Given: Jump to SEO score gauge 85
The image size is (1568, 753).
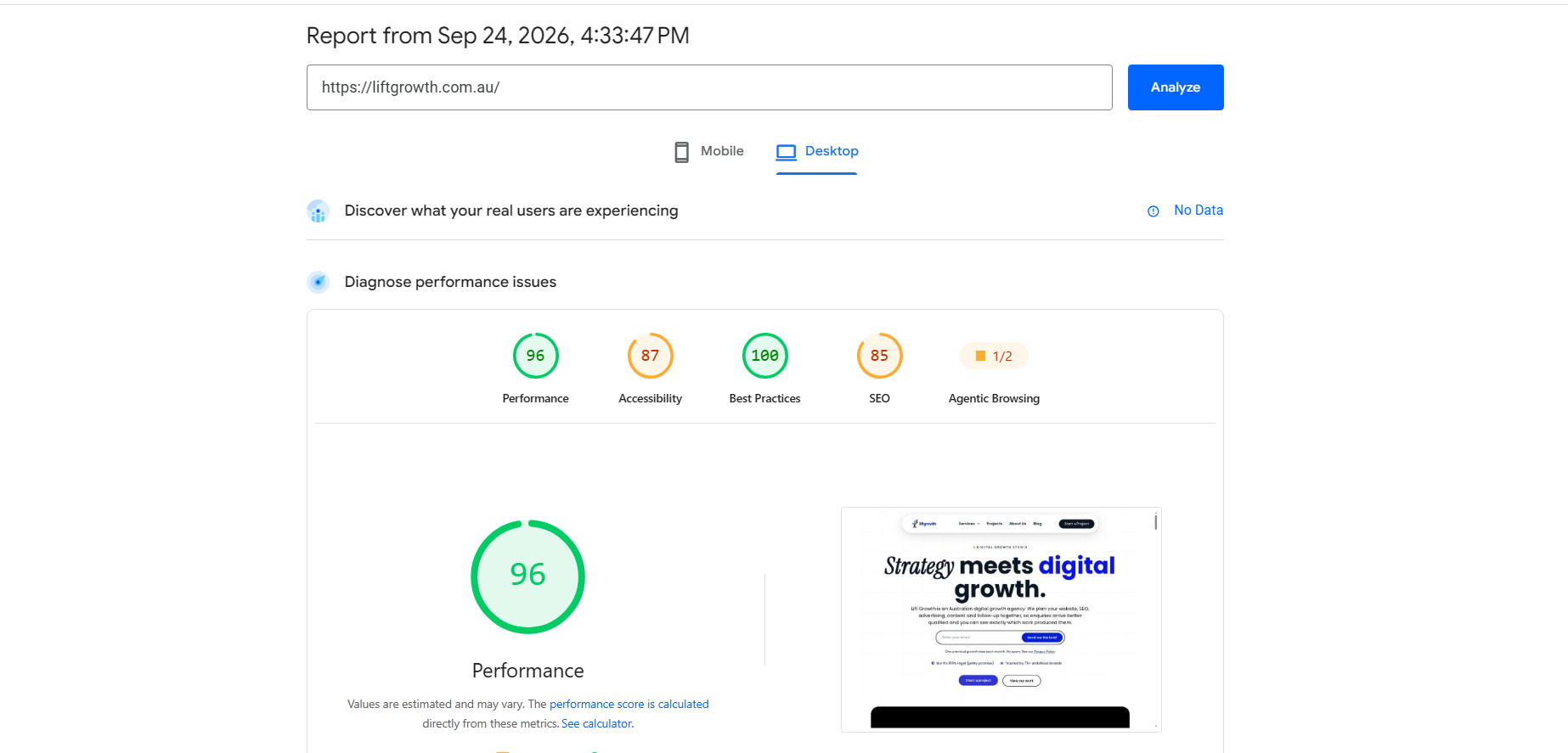Looking at the screenshot, I should point(880,356).
